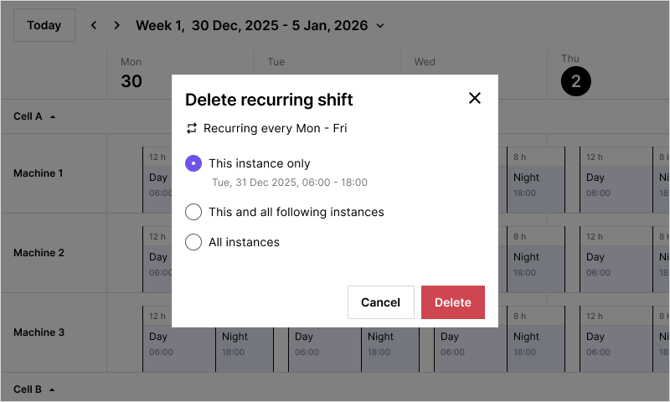670x402 pixels.
Task: Confirm with the red Delete button
Action: (452, 302)
